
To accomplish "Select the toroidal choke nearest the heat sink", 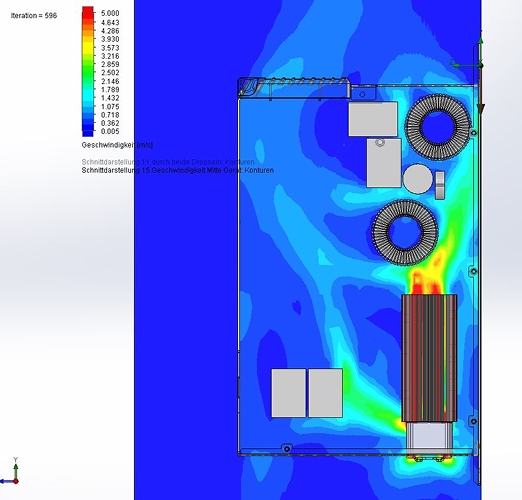I will 405,233.
